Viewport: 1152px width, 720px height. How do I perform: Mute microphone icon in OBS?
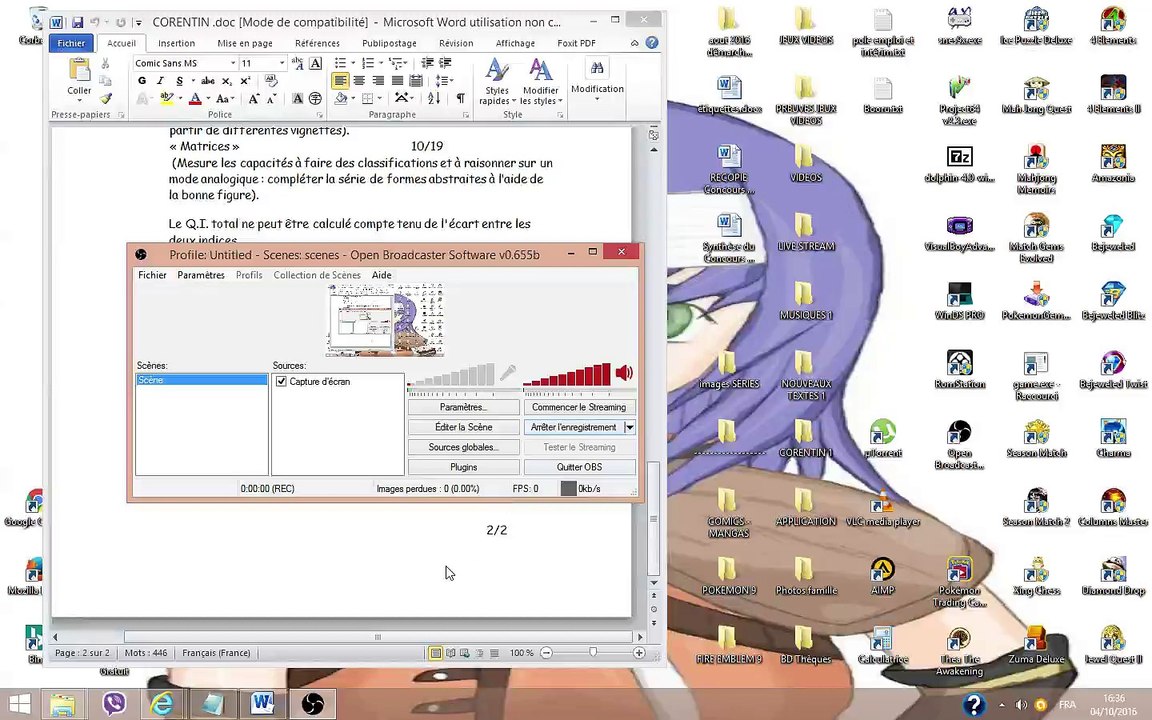tap(508, 372)
